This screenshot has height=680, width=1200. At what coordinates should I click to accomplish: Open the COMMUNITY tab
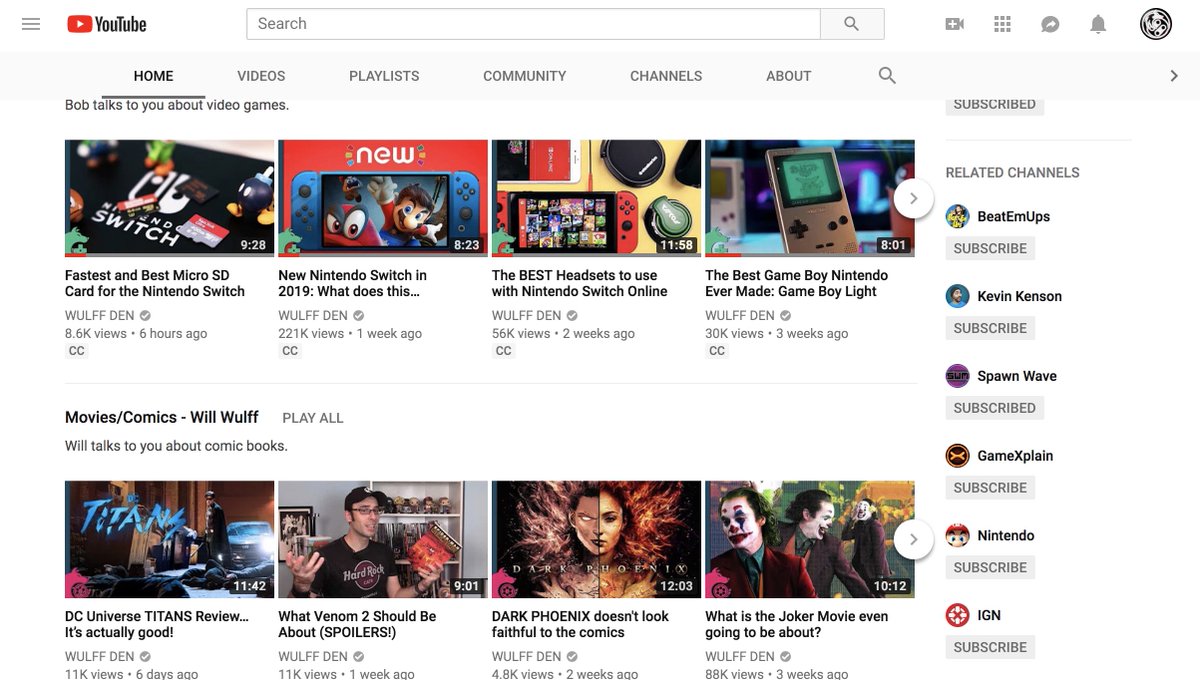(x=525, y=76)
